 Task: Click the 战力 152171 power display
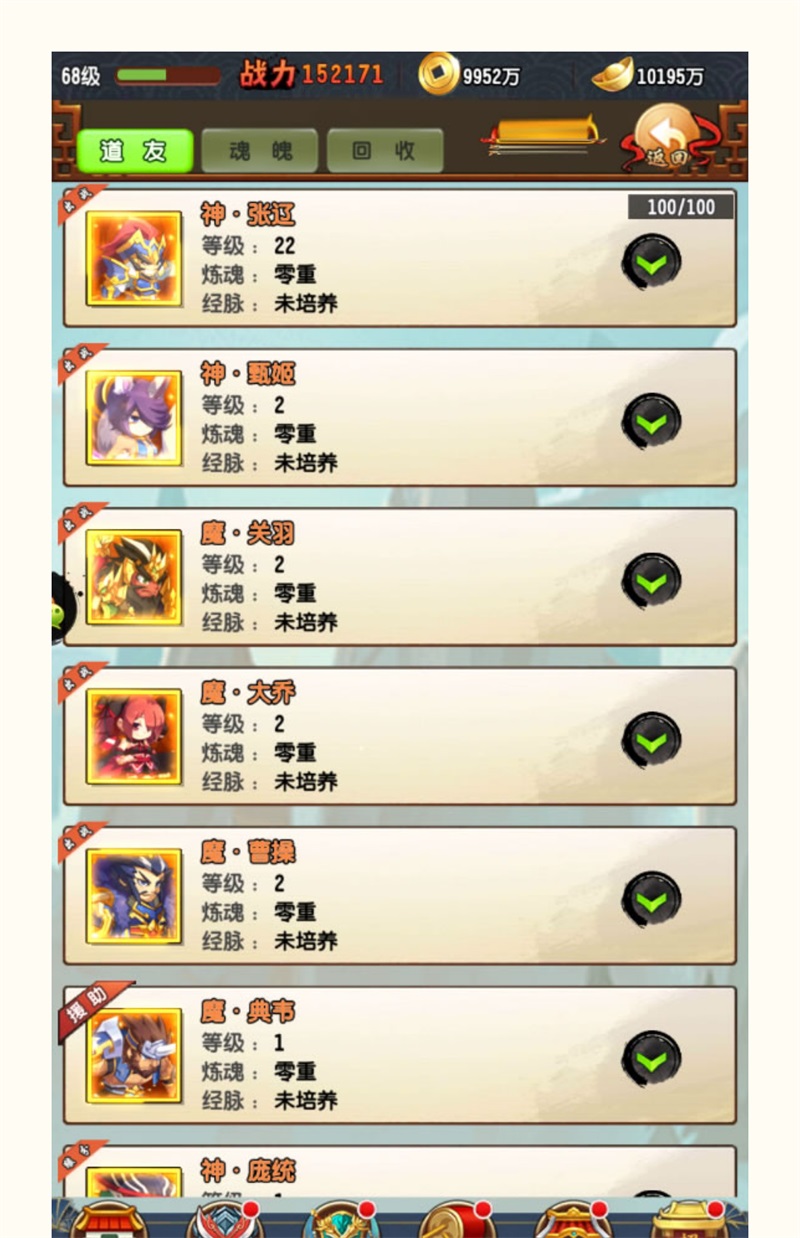point(311,74)
